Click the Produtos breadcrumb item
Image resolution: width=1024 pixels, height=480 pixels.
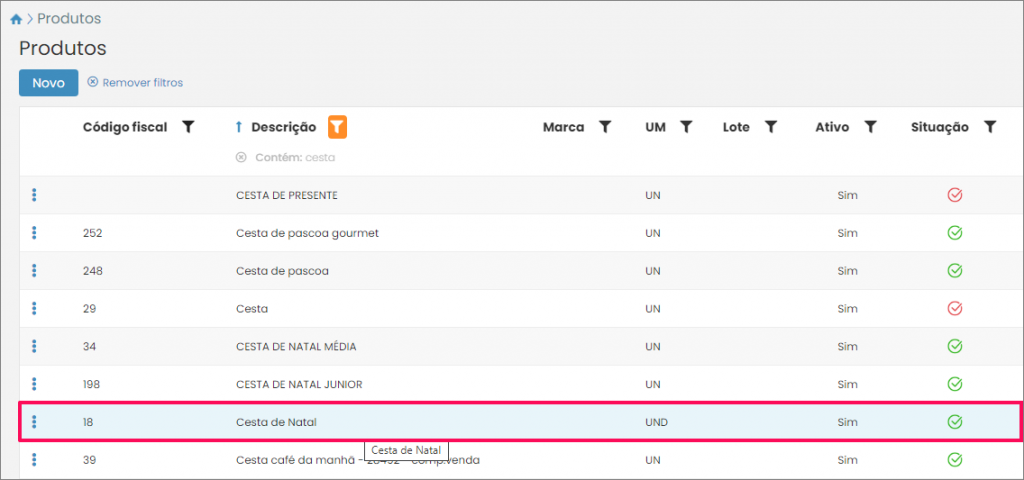pyautogui.click(x=69, y=19)
